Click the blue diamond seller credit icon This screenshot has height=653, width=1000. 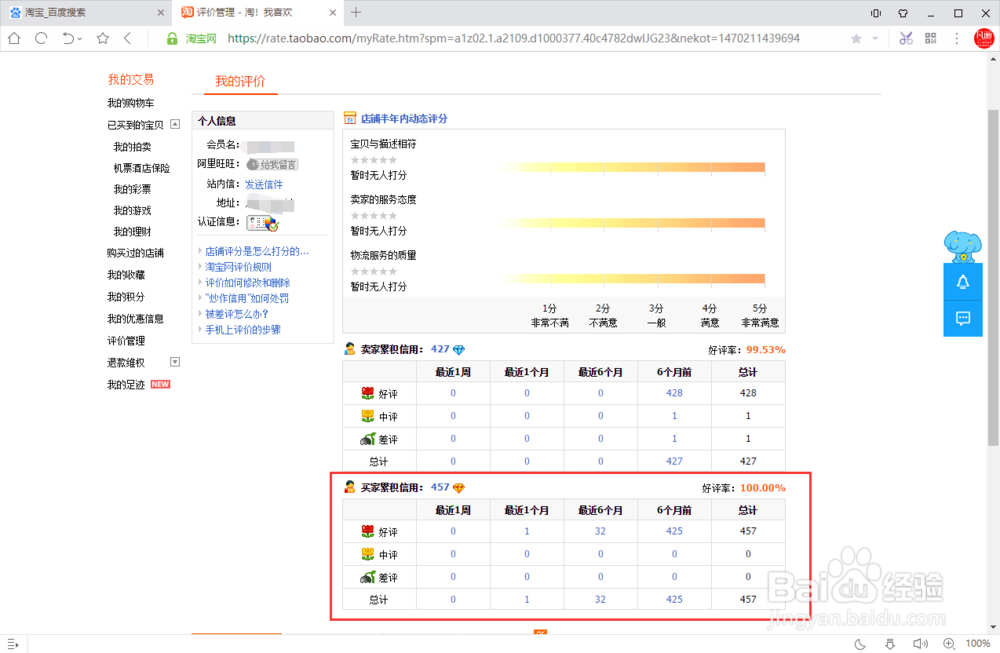[x=459, y=349]
